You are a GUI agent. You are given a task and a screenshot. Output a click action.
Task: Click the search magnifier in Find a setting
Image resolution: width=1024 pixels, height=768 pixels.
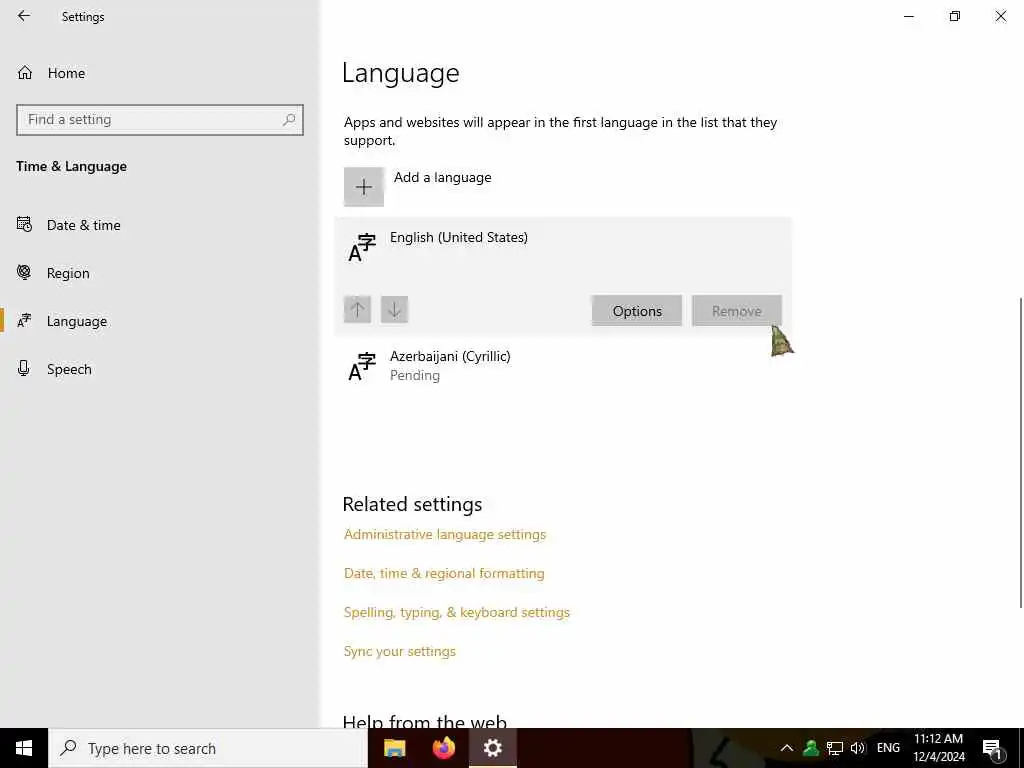(289, 120)
